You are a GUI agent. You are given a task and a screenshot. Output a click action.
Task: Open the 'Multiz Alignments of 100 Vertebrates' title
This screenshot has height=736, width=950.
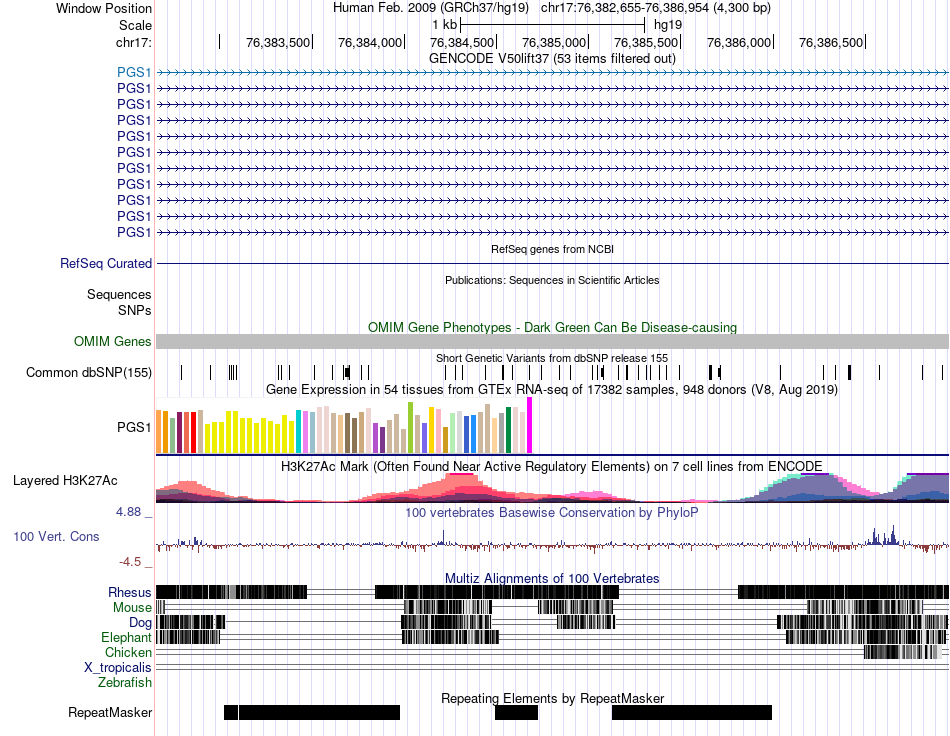pyautogui.click(x=552, y=578)
